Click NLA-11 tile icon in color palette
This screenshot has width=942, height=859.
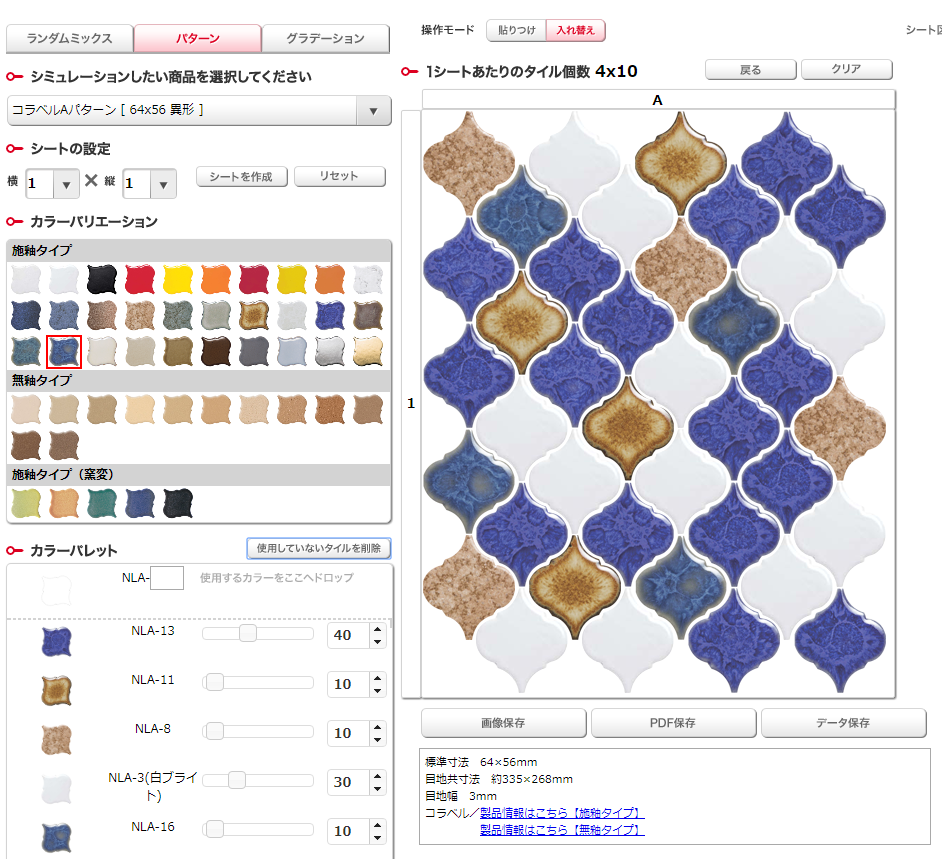[x=56, y=690]
